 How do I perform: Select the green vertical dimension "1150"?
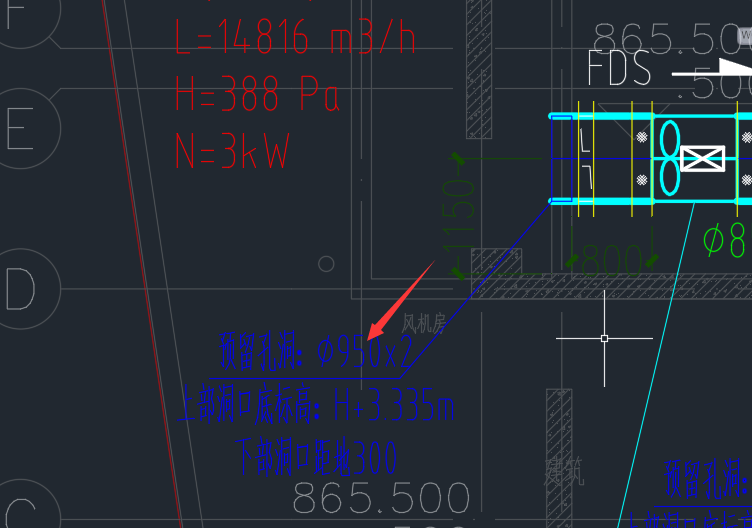[x=458, y=215]
